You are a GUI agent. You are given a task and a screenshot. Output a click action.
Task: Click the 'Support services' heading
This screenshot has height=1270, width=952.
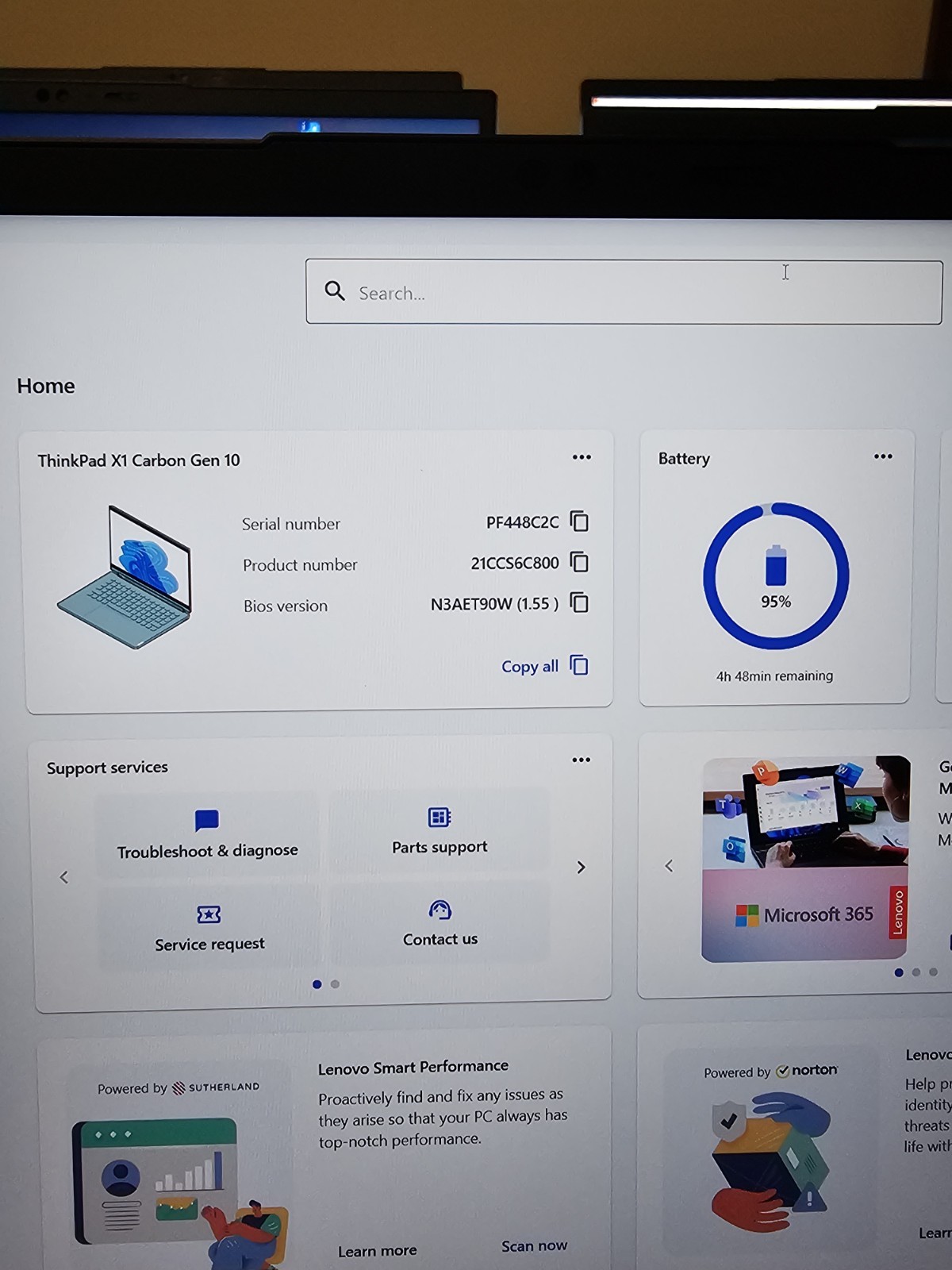(x=107, y=768)
